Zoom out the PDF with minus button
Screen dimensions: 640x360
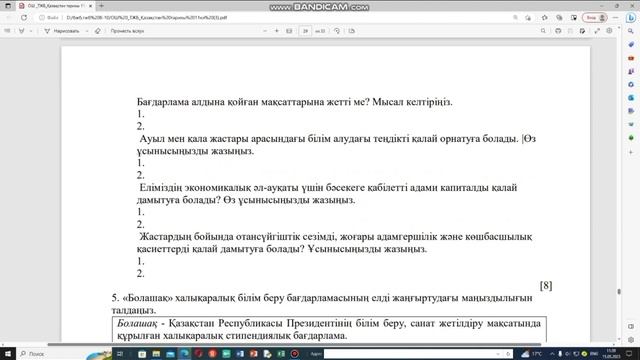click(x=265, y=31)
